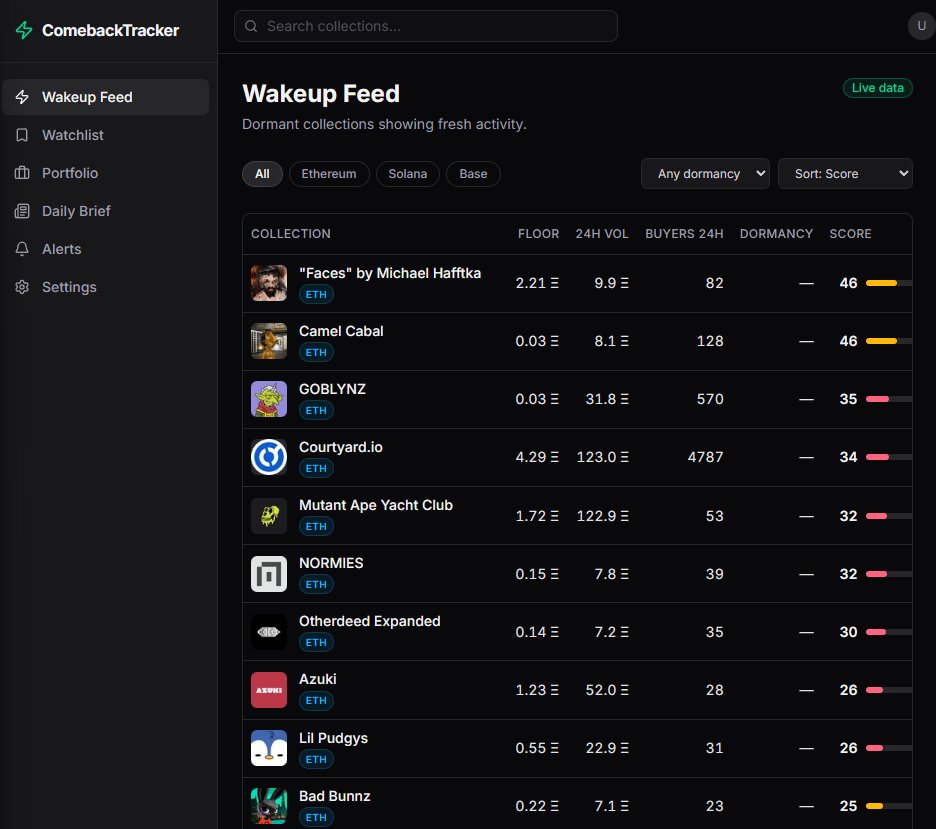Click the "Faces" by Michael Hafftka score bar
Image resolution: width=936 pixels, height=829 pixels.
point(889,283)
